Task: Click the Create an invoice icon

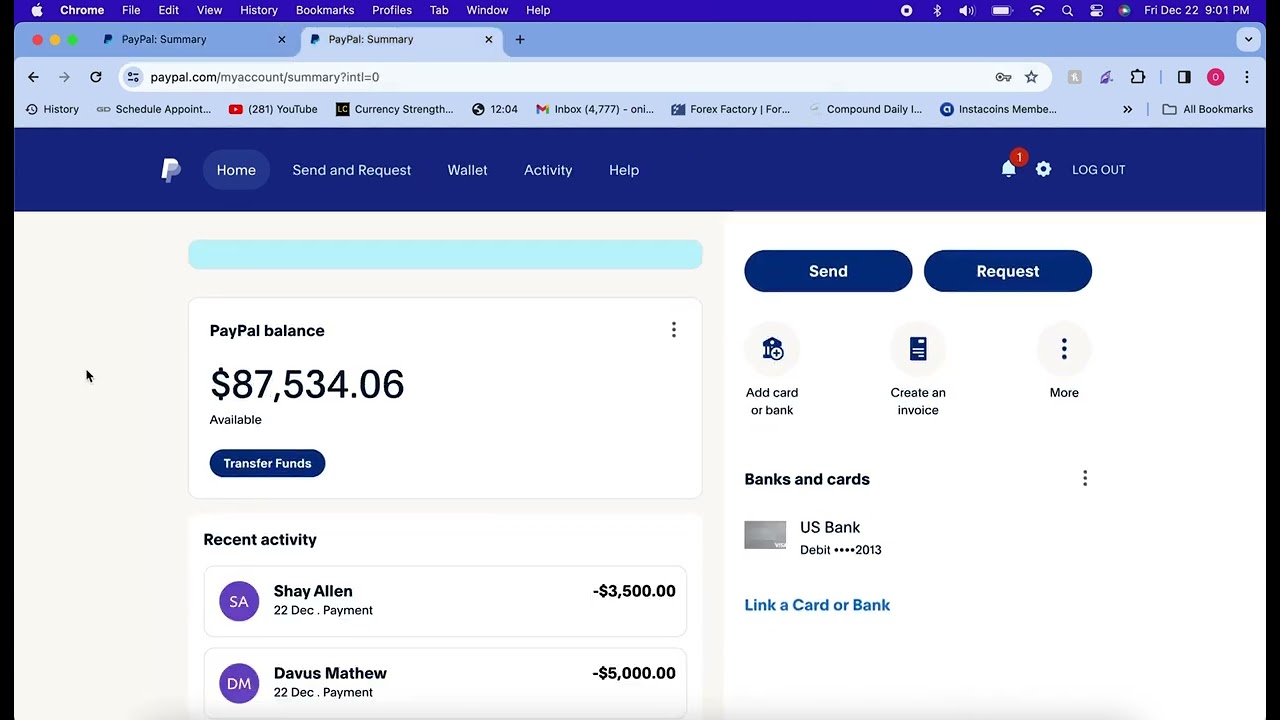Action: pyautogui.click(x=918, y=349)
